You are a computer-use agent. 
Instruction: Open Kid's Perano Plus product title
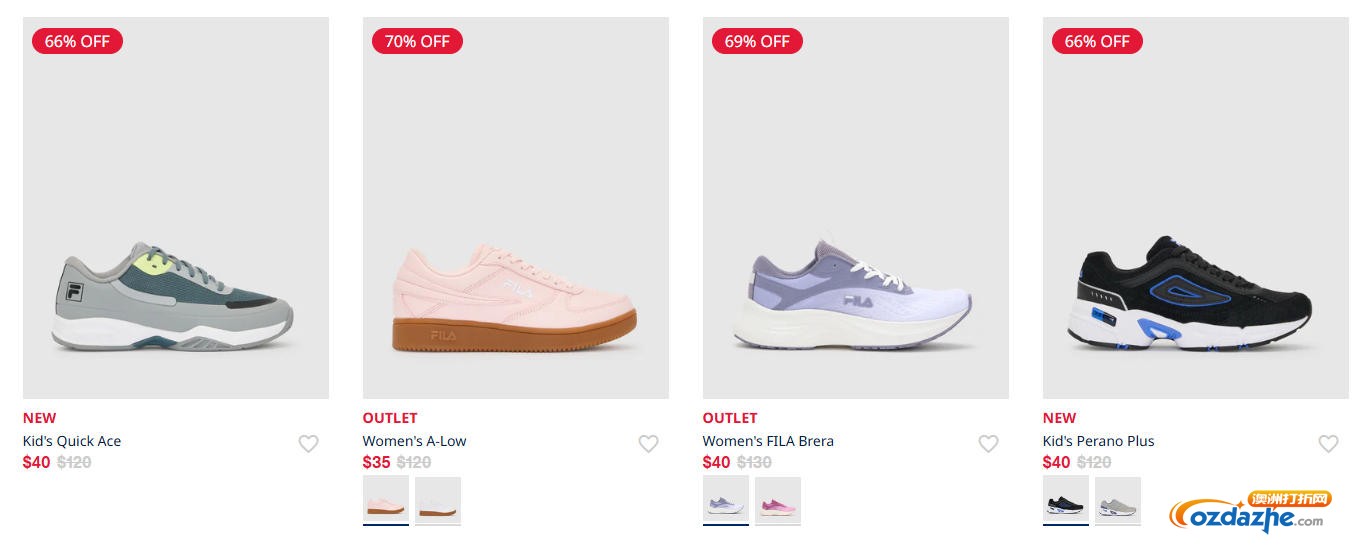(1098, 441)
